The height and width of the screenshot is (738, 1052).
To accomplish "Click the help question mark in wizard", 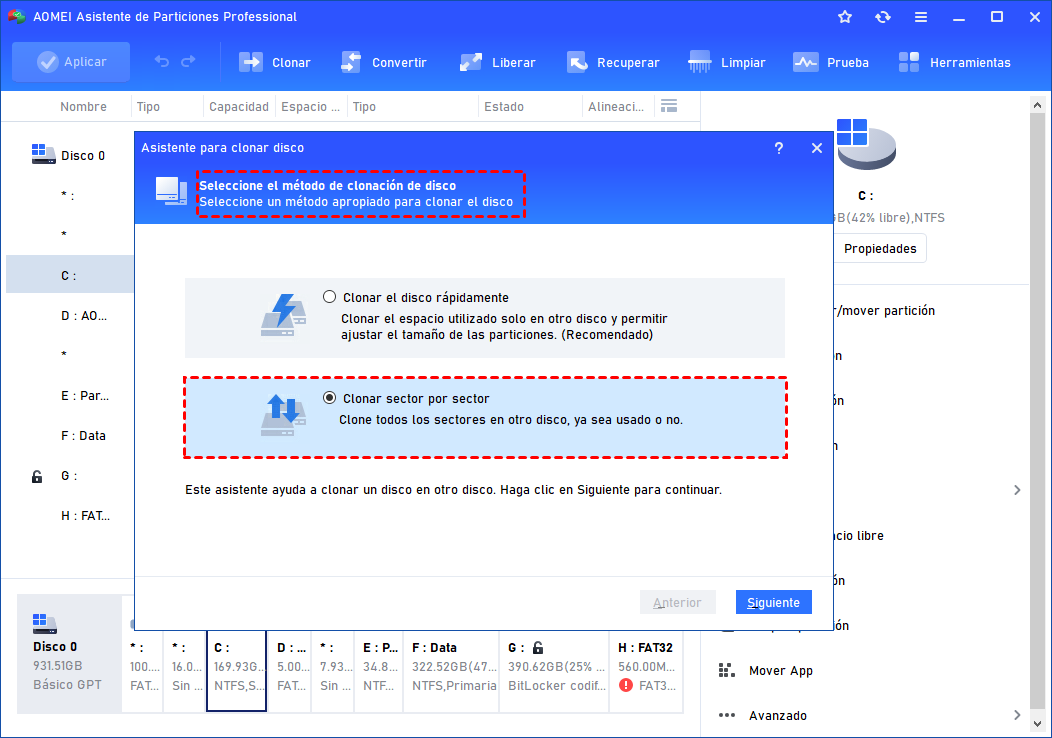I will coord(778,148).
